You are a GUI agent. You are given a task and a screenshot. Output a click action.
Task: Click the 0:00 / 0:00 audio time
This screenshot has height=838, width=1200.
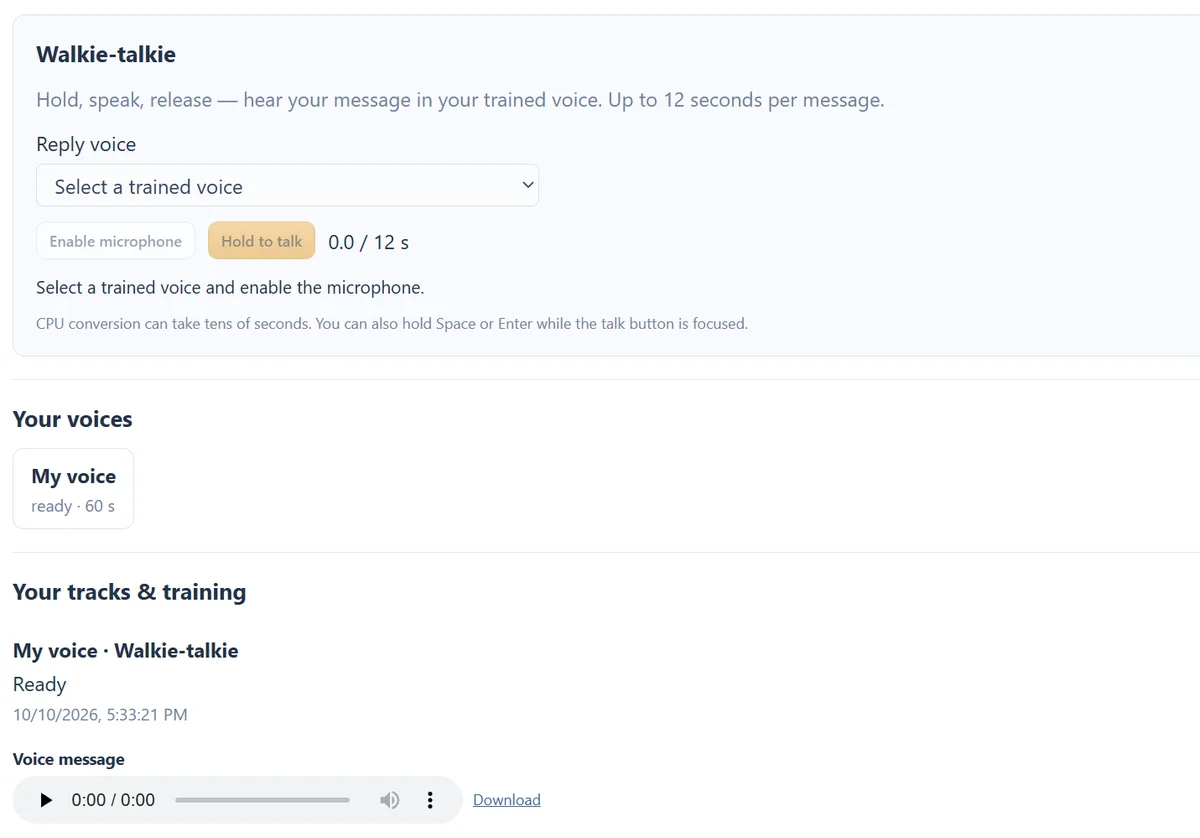pos(113,800)
